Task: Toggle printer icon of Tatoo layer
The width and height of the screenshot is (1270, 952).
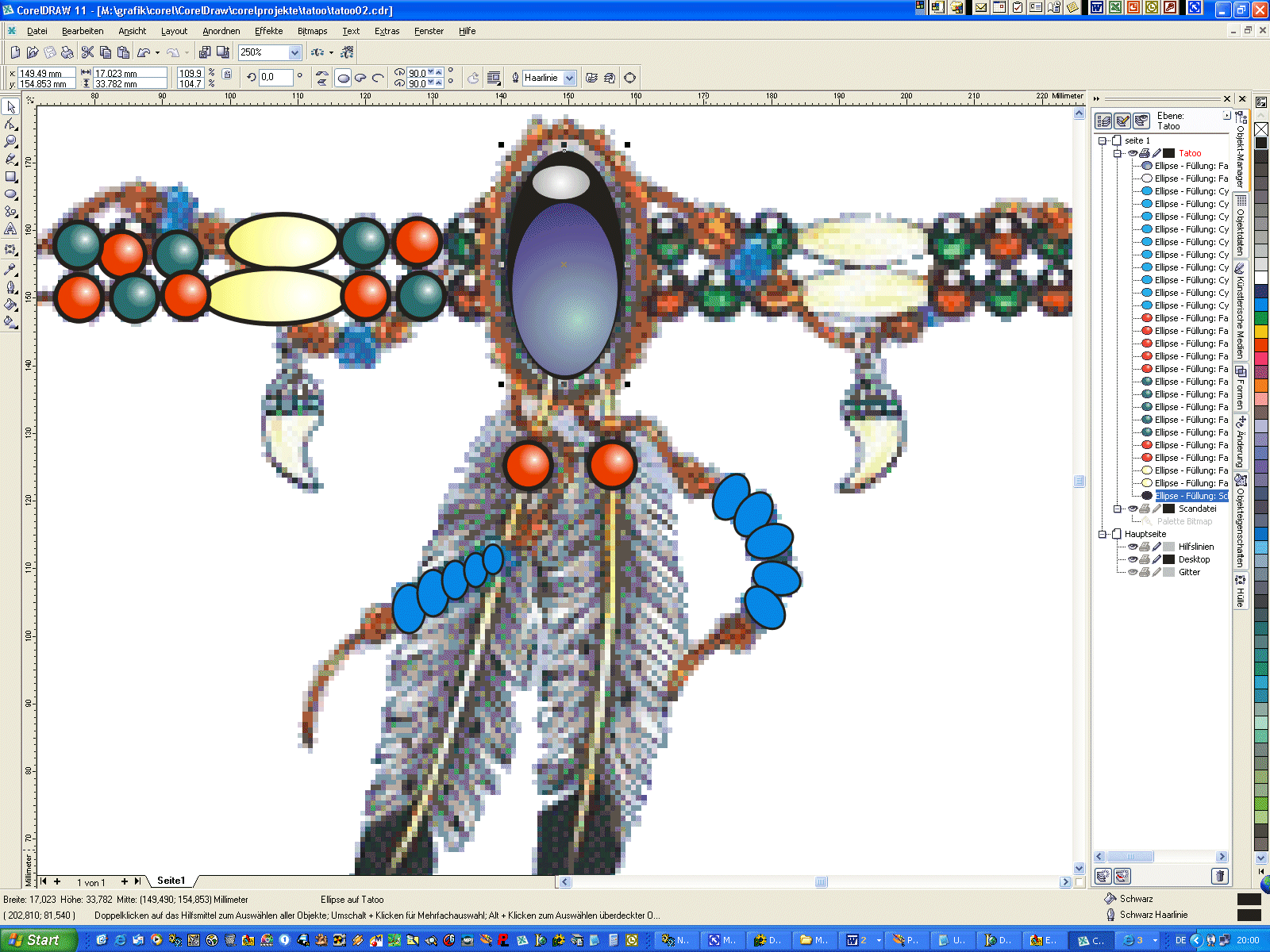Action: tap(1145, 153)
